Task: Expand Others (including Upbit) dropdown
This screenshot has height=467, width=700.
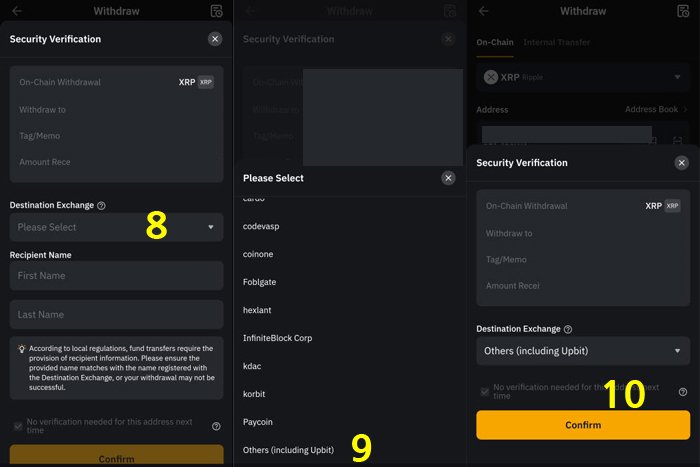Action: click(x=583, y=351)
